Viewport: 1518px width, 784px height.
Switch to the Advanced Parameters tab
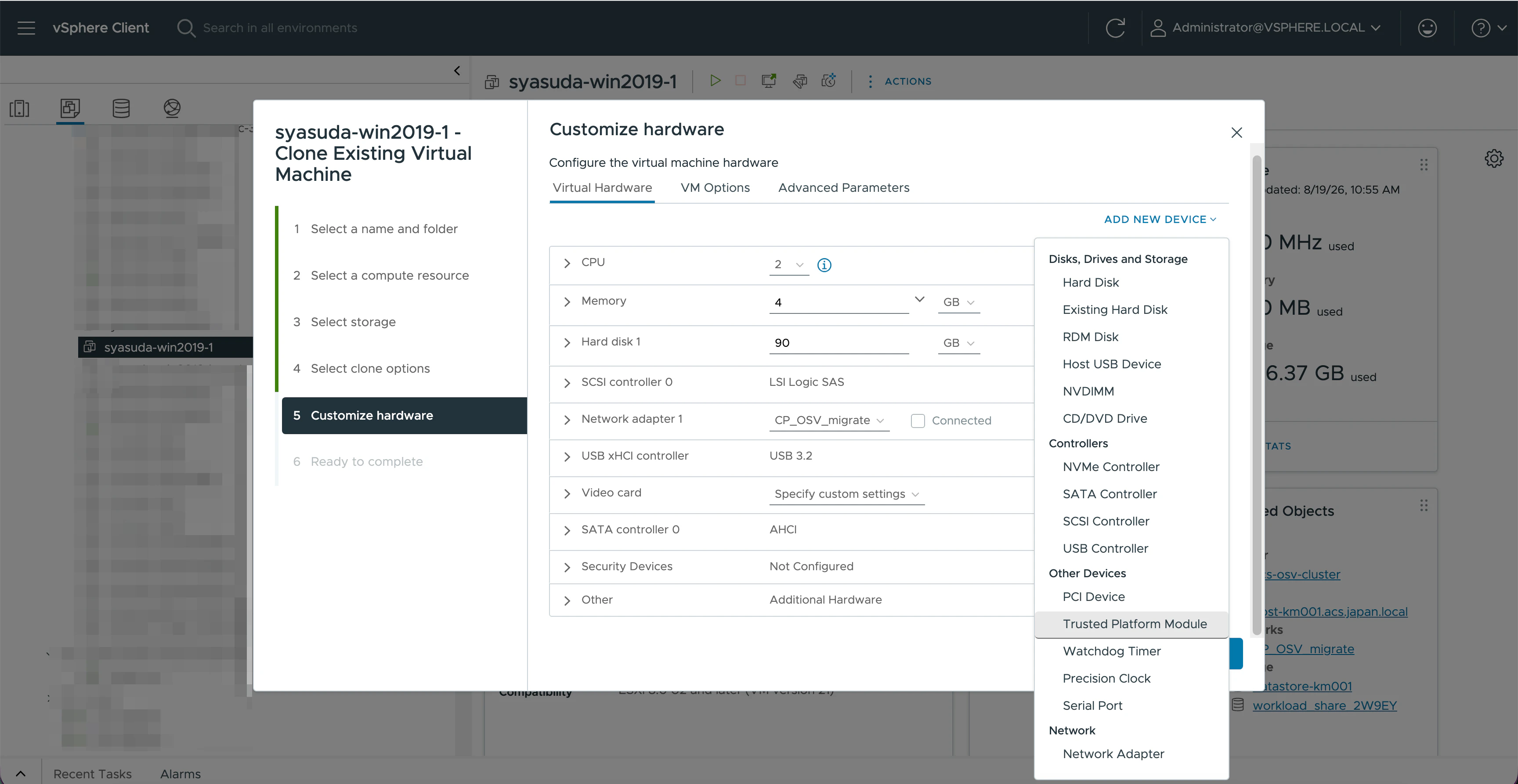843,188
